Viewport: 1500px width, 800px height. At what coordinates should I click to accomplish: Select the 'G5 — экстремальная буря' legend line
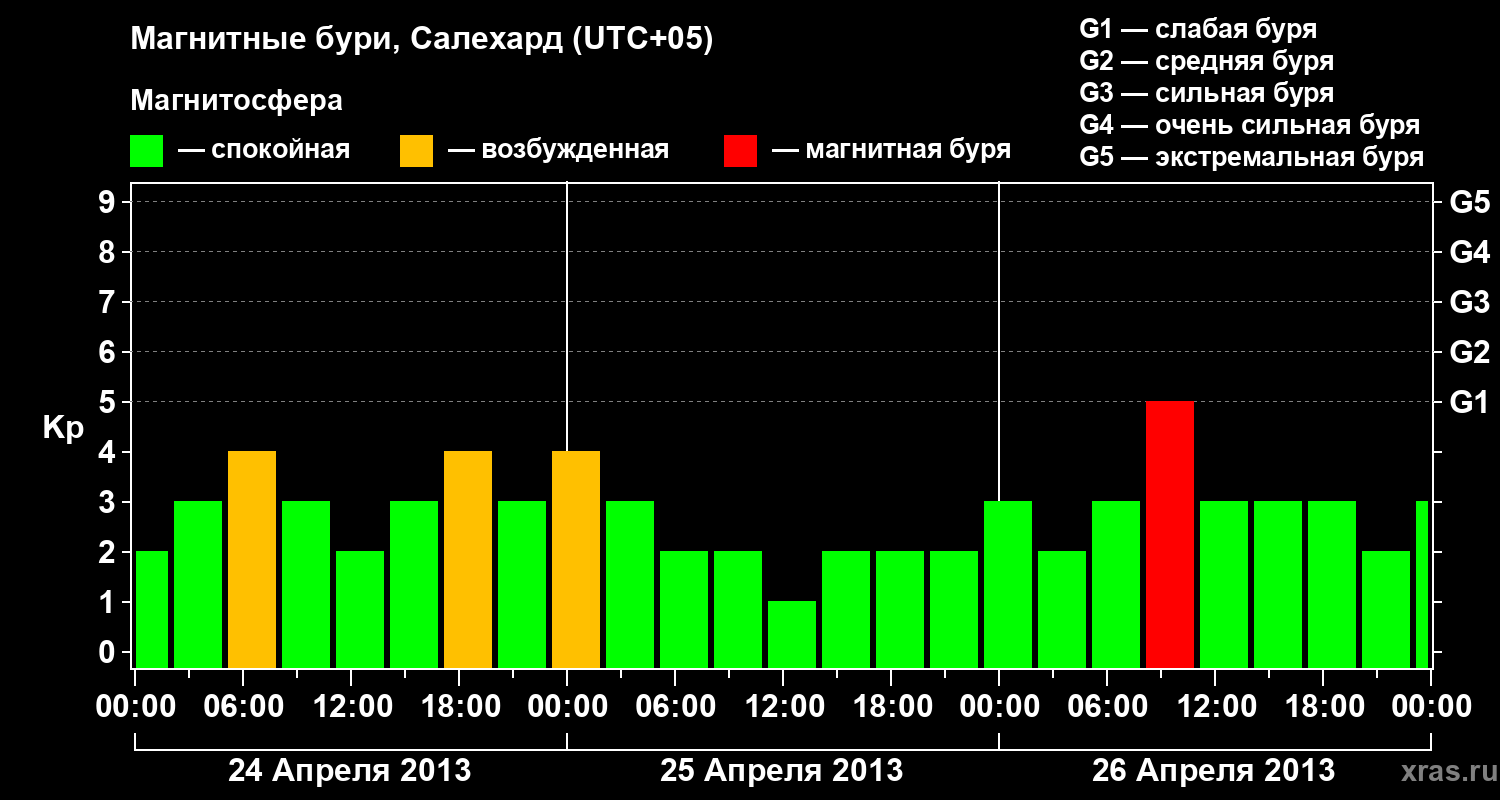pos(1251,157)
